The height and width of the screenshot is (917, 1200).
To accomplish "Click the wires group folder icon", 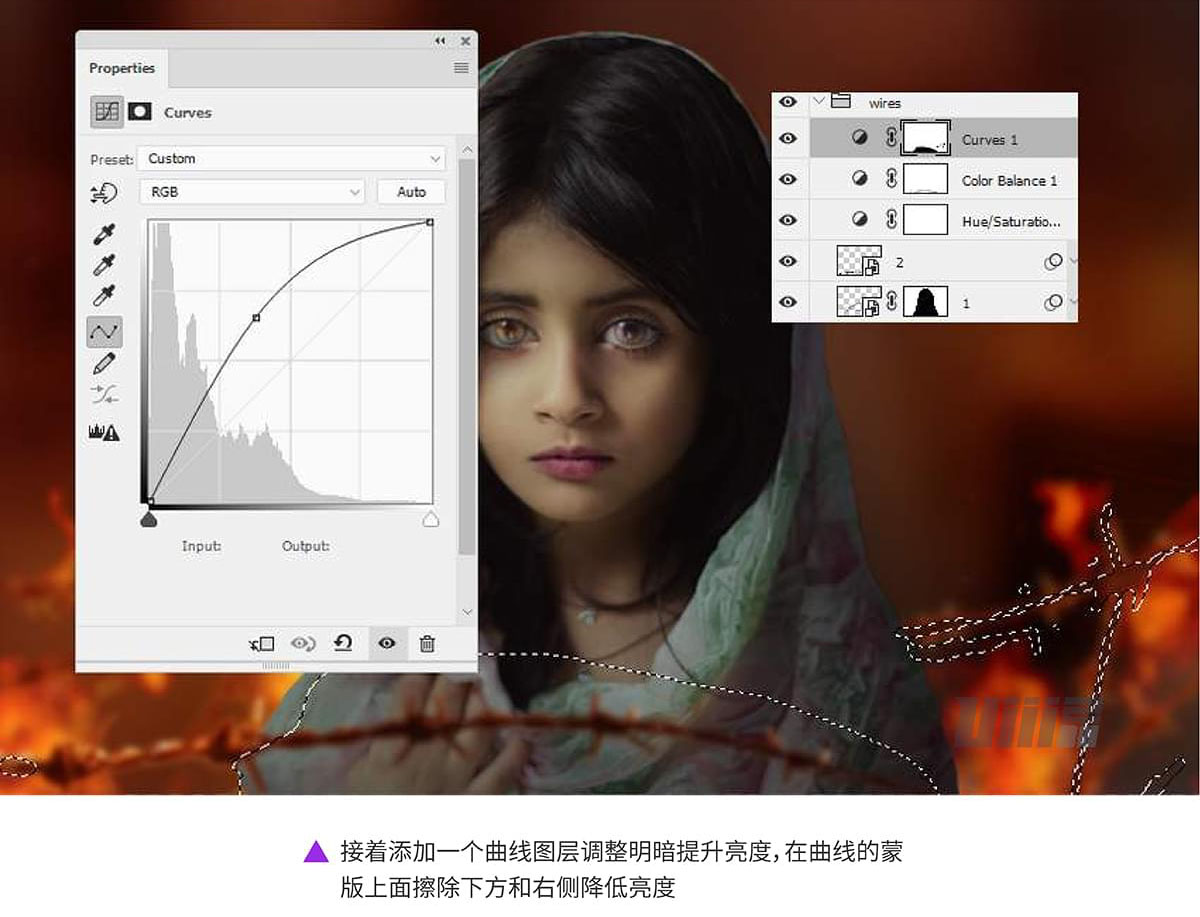I will (x=841, y=101).
